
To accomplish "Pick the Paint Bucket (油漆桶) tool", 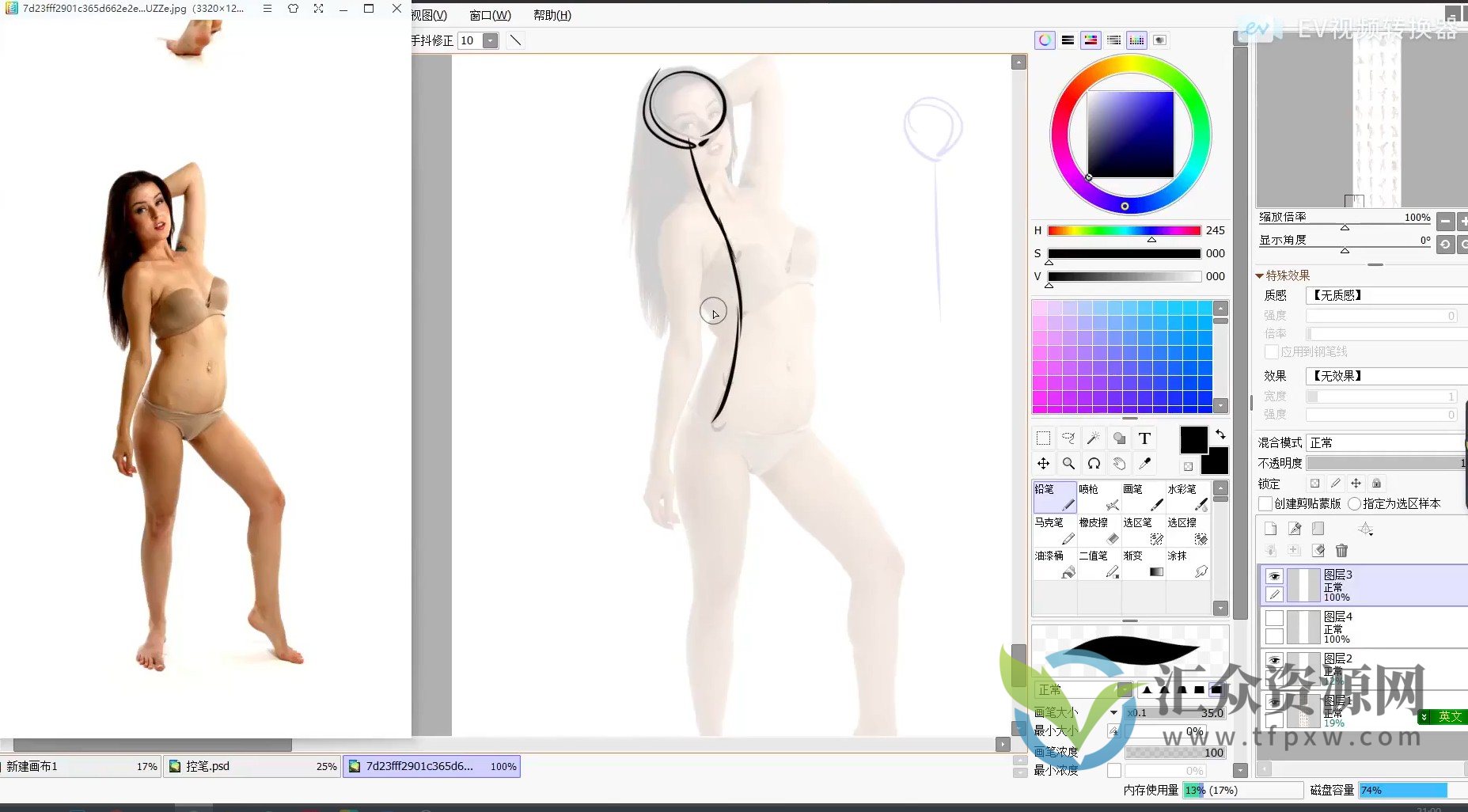I will tap(1054, 564).
